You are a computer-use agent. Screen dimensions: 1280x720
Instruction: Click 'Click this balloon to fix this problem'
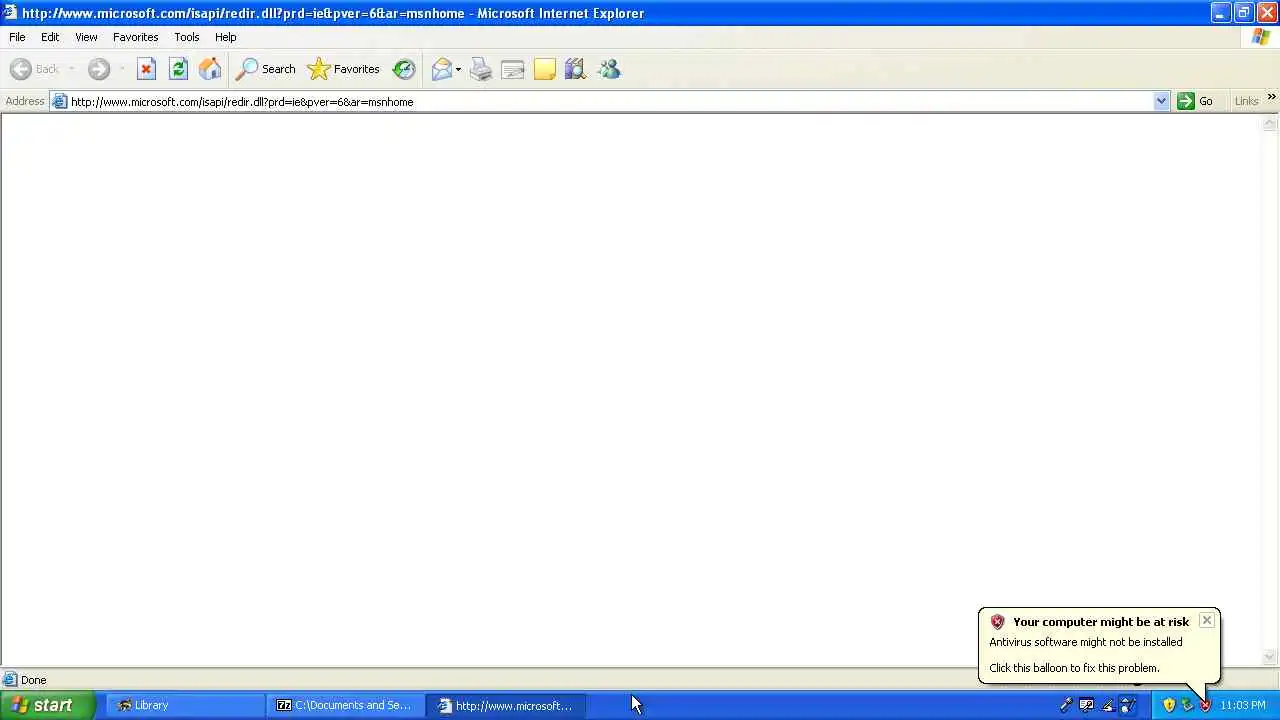coord(1074,668)
